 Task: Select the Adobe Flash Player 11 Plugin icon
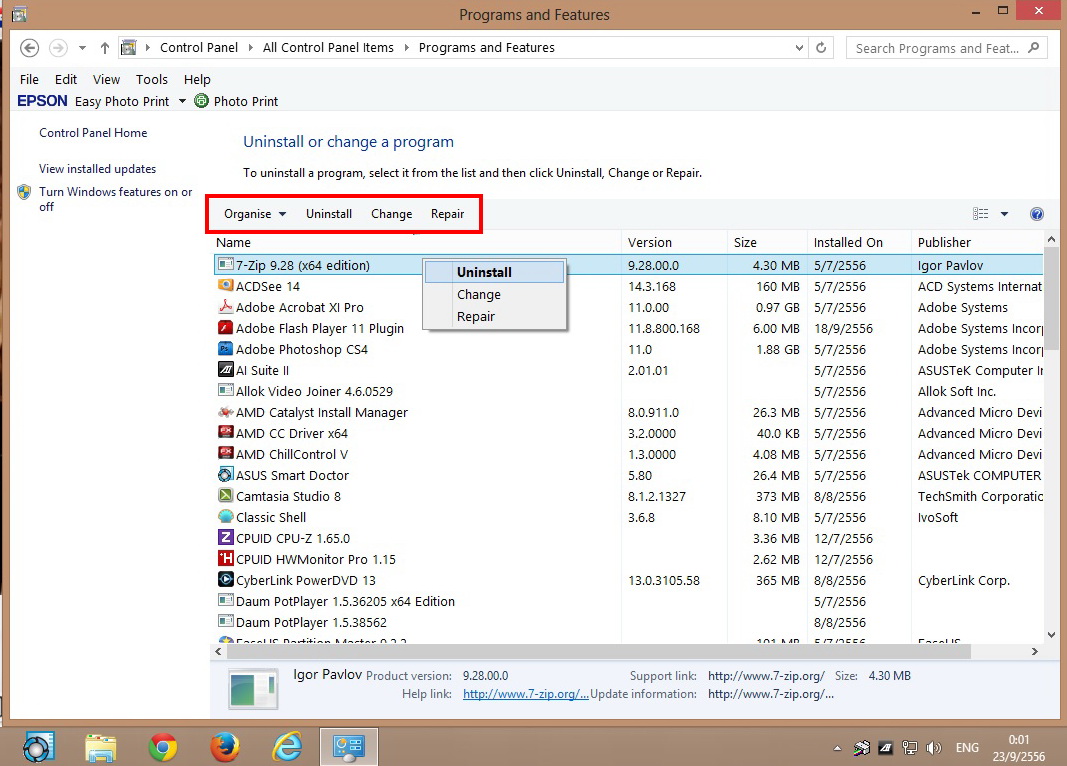(x=225, y=328)
